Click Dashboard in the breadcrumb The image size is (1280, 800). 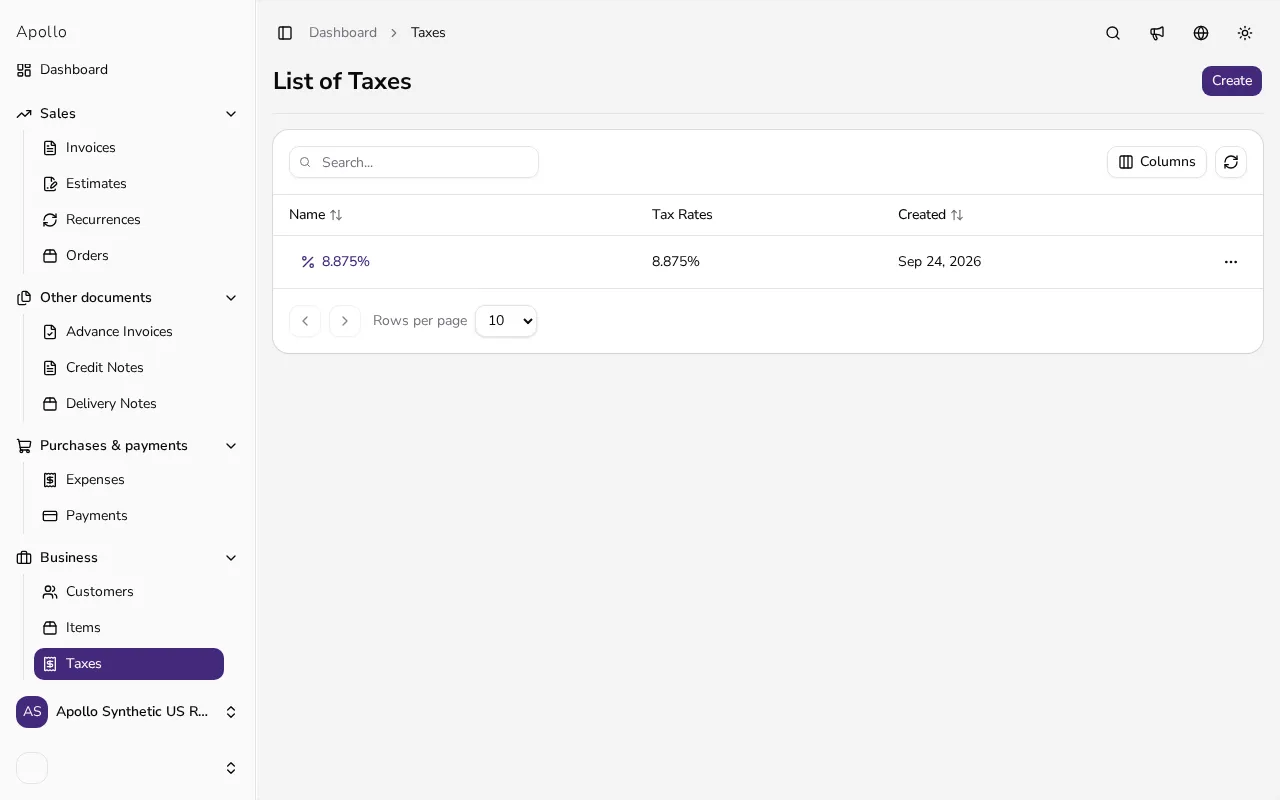tap(343, 33)
